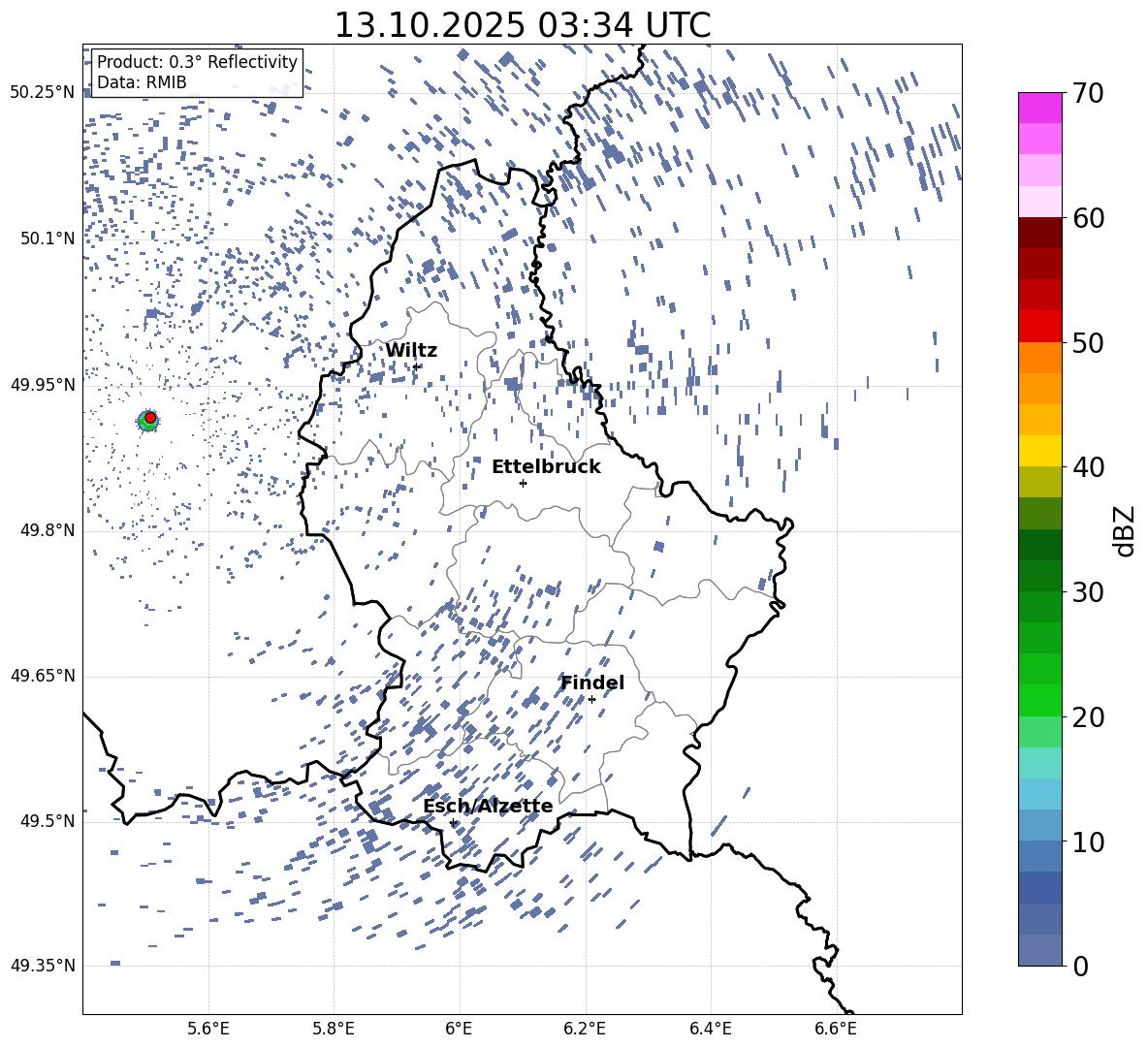The height and width of the screenshot is (1048, 1148).
Task: Click the 50 tick label on colorbar
Action: tap(1089, 342)
